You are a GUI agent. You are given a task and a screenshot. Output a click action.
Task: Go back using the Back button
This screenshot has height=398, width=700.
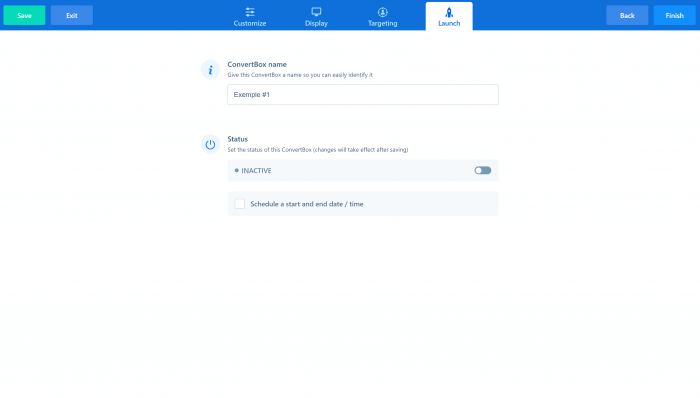pos(627,15)
